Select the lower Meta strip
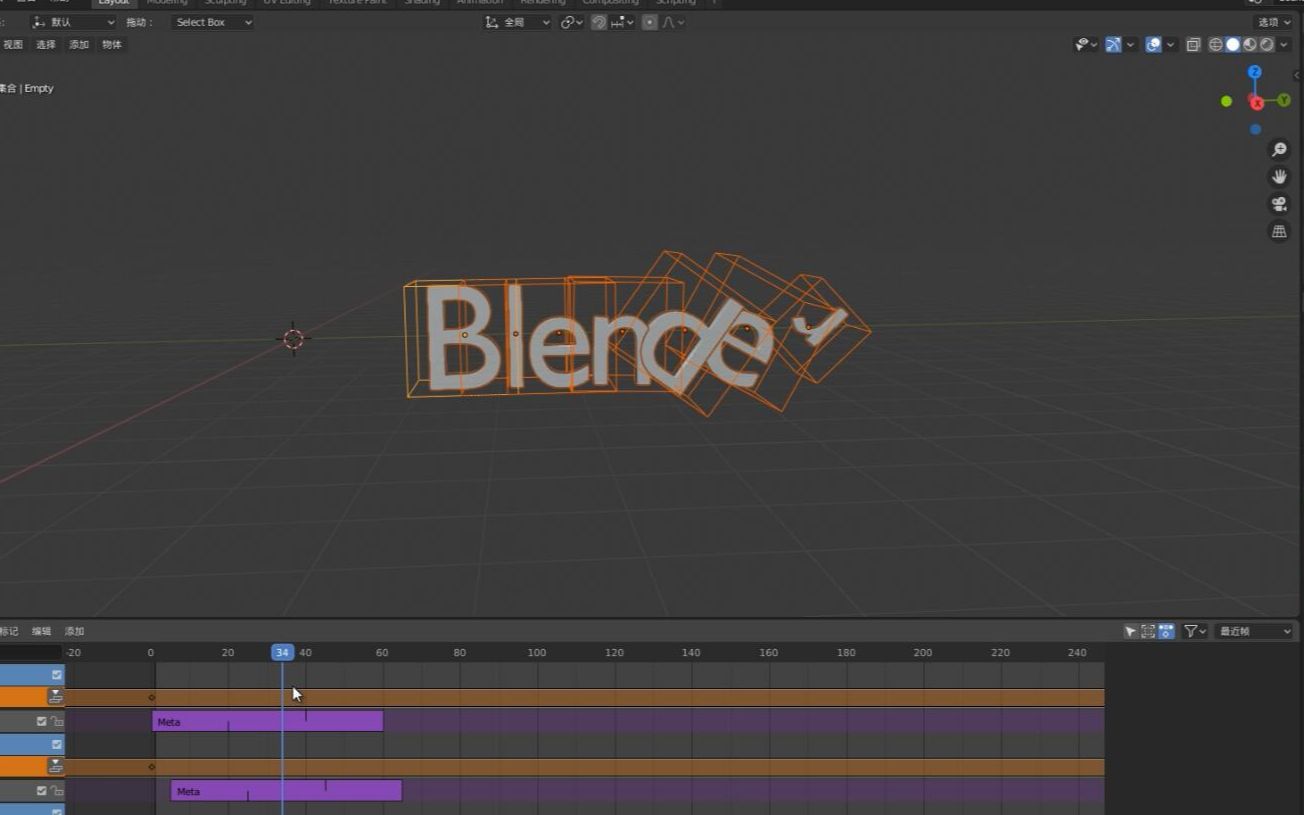 pos(286,791)
